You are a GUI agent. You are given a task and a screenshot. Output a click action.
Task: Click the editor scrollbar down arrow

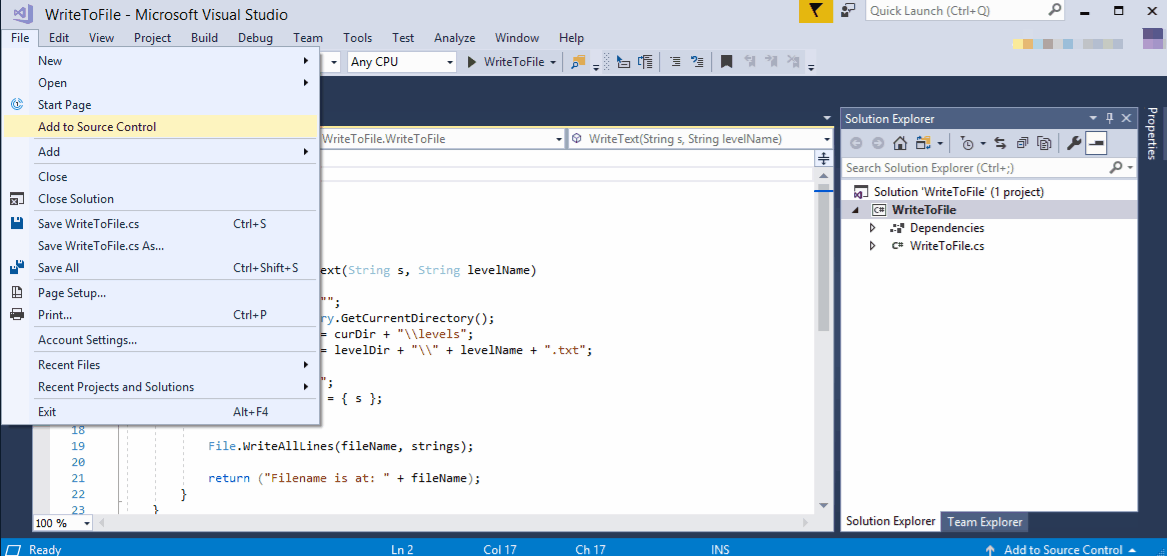(823, 505)
